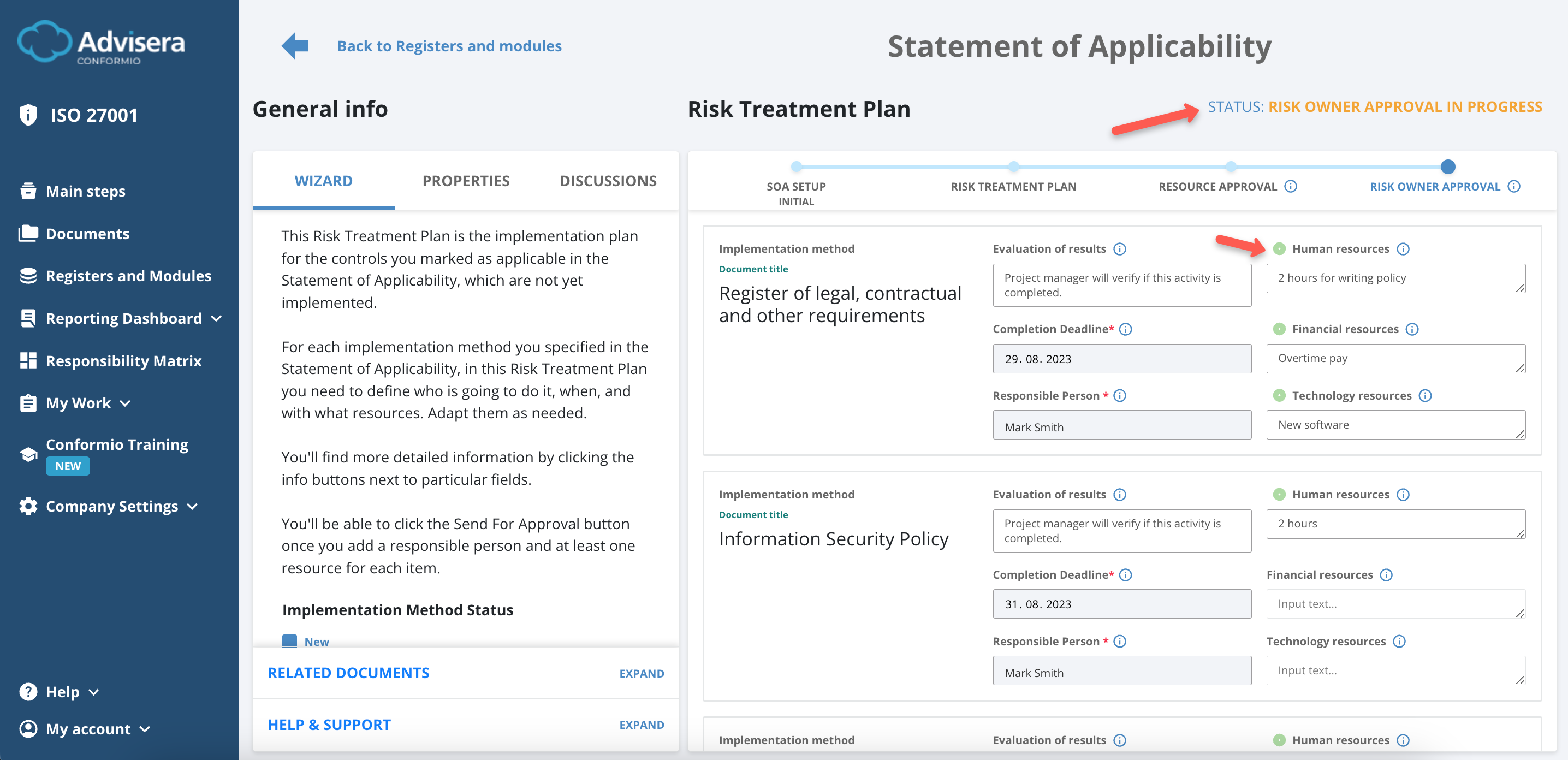Toggle Financial resources status indicator
Image resolution: width=1568 pixels, height=760 pixels.
pos(1280,329)
